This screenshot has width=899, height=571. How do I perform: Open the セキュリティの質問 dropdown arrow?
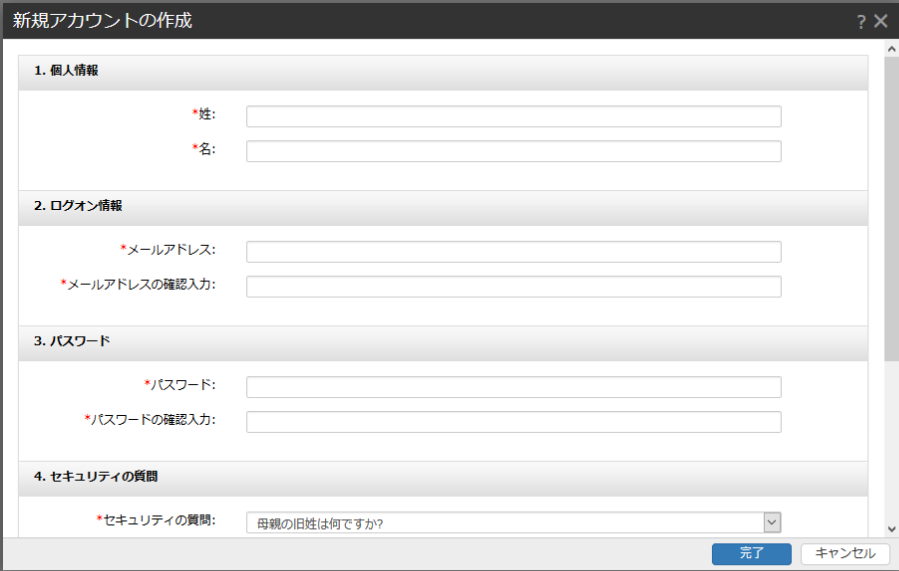coord(771,522)
